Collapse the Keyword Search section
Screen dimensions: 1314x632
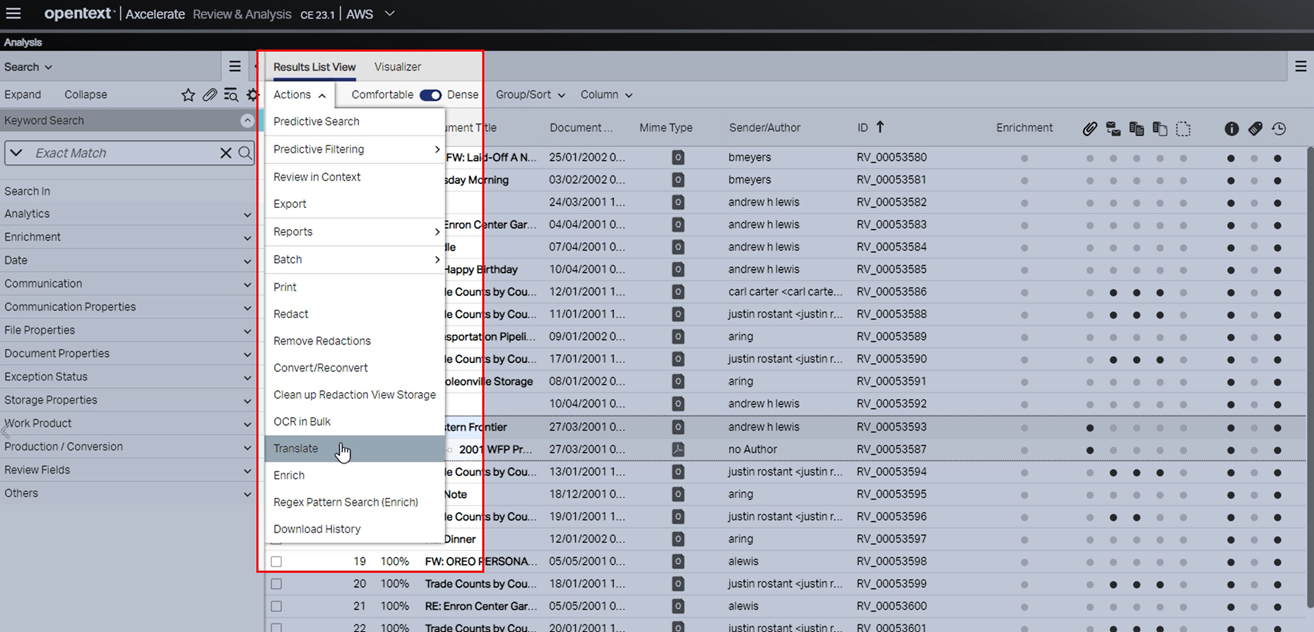247,121
